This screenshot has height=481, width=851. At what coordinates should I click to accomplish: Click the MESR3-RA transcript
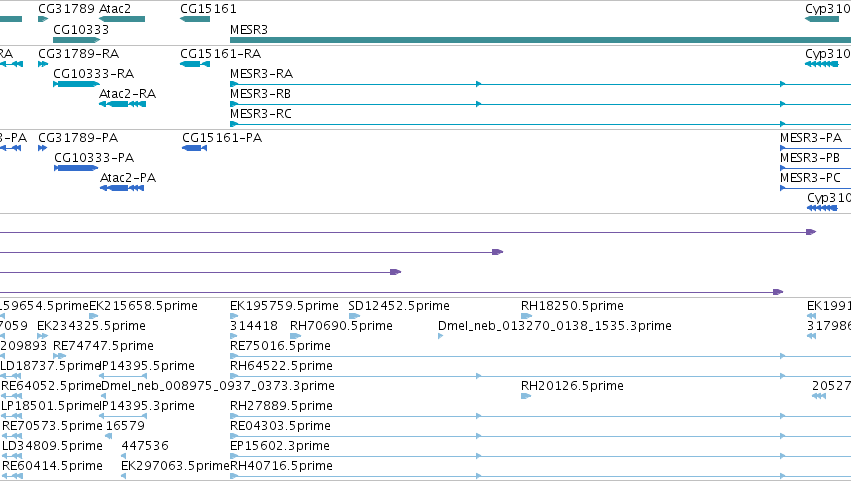pyautogui.click(x=541, y=84)
